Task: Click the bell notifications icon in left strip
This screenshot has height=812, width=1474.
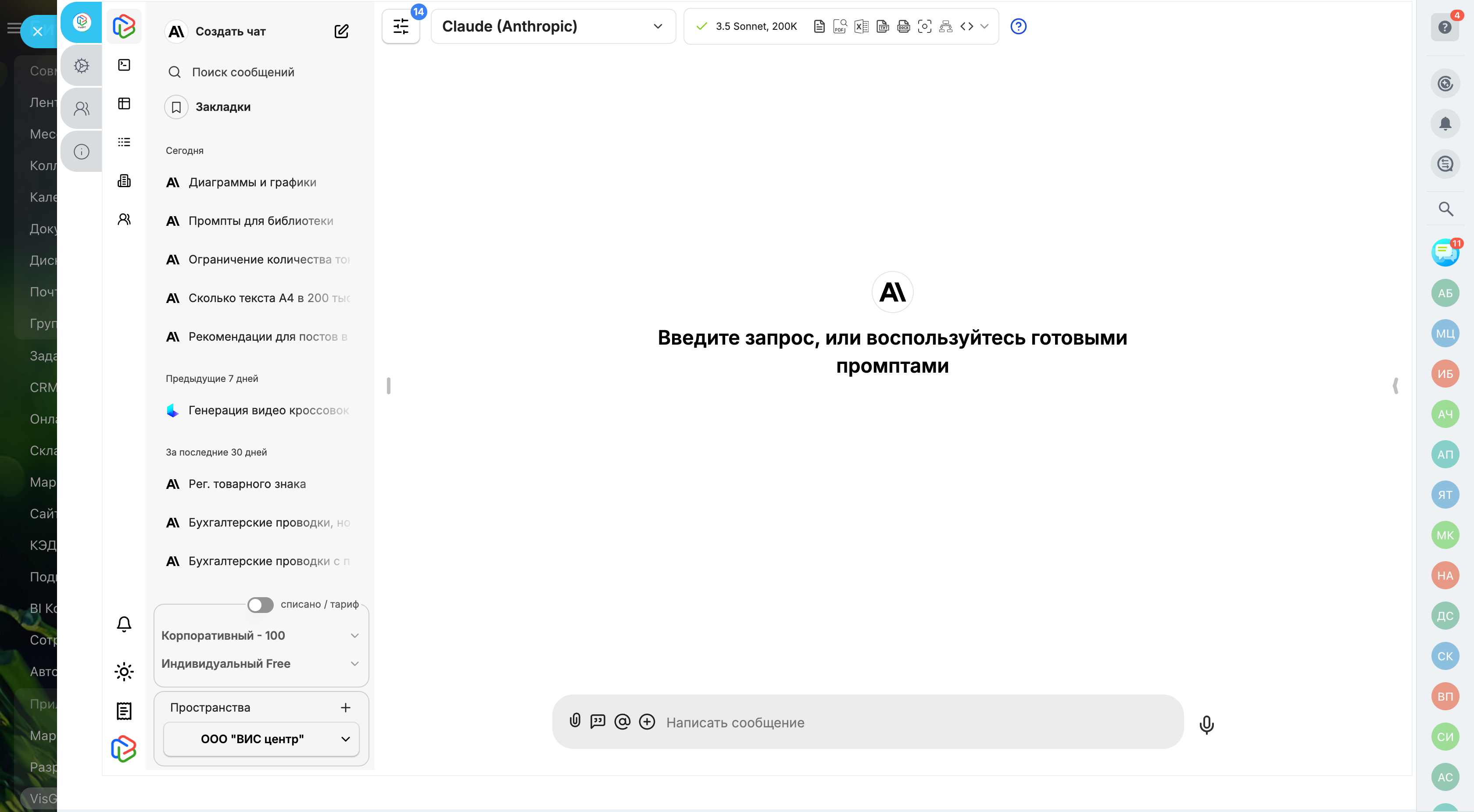Action: tap(124, 624)
